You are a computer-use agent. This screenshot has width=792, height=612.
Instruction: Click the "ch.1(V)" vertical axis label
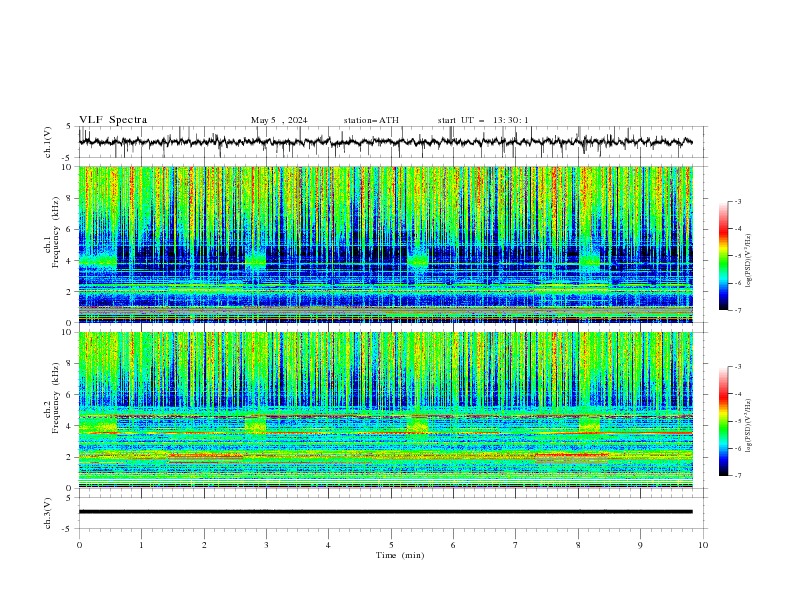point(47,142)
